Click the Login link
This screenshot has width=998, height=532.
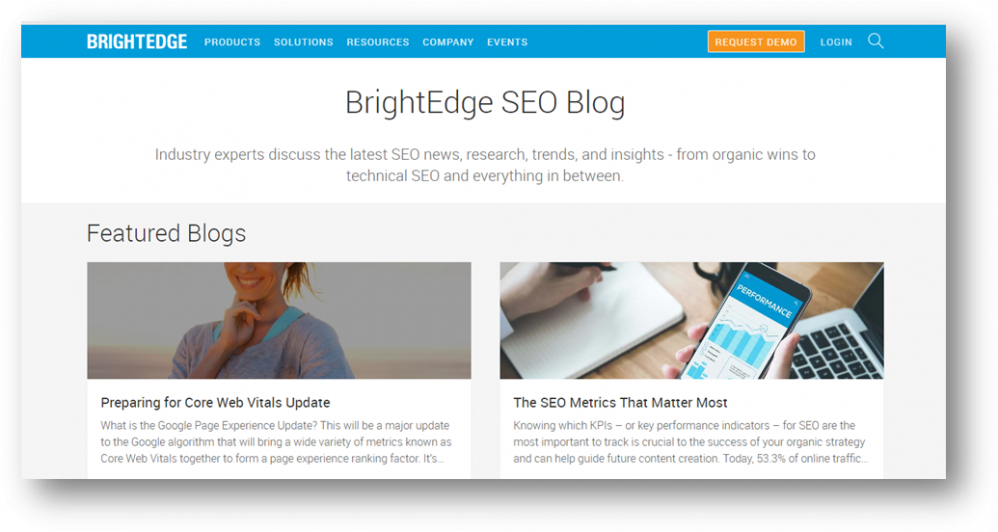[x=836, y=42]
